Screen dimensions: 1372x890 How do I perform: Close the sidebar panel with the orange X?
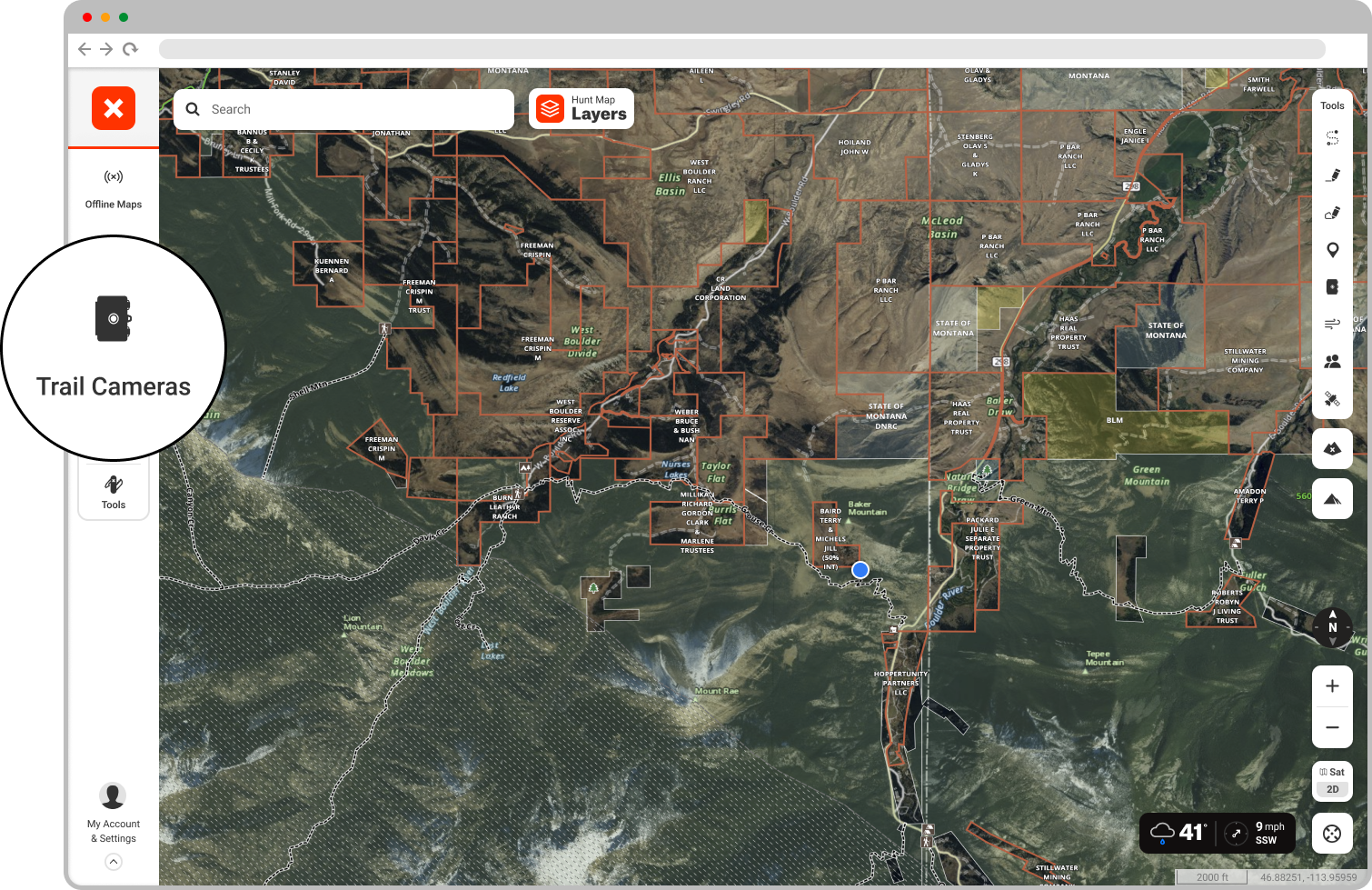(114, 108)
